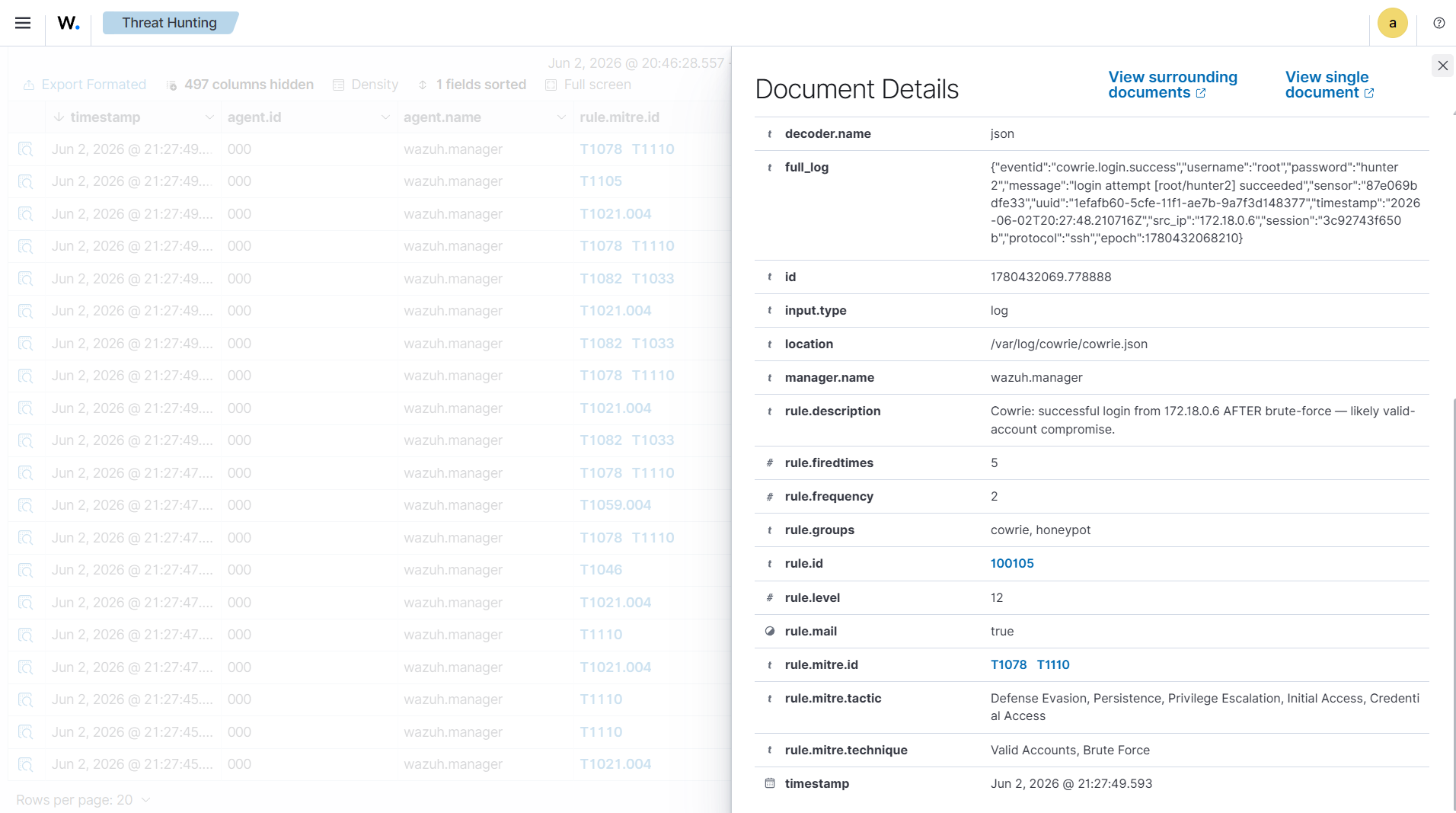Screen dimensions: 1456x813
Task: Open View single document link
Action: point(1330,85)
